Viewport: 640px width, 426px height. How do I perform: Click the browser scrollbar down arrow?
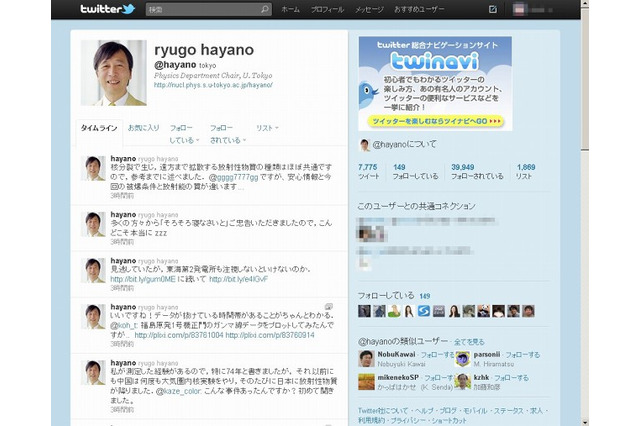[585, 422]
